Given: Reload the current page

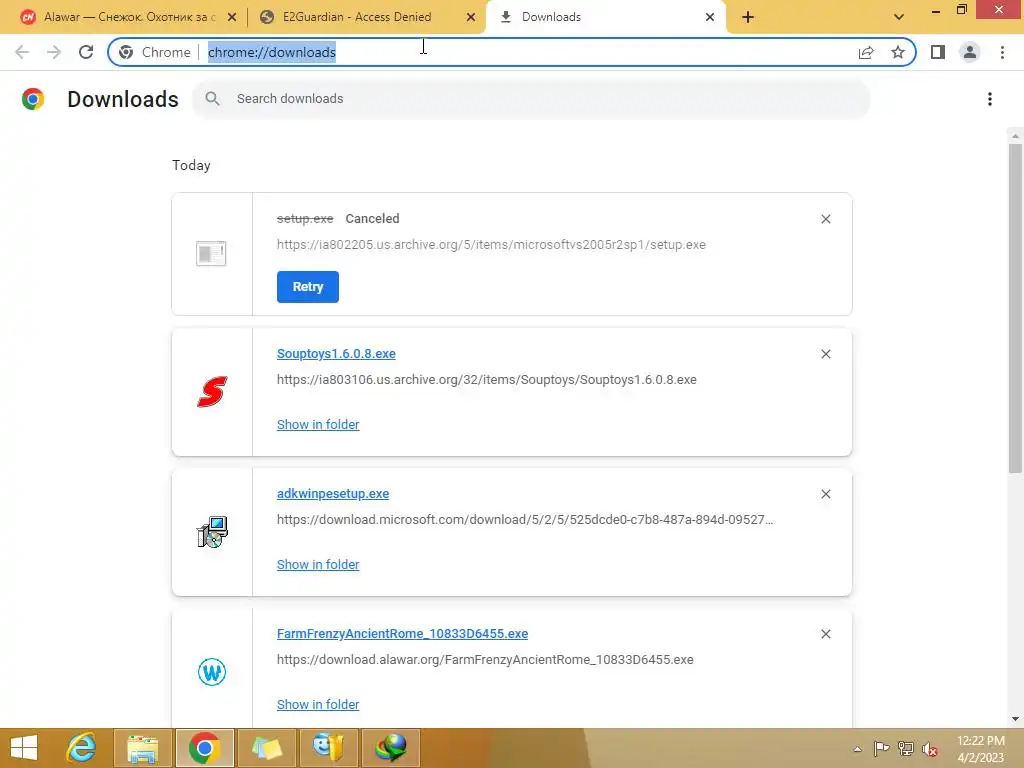Looking at the screenshot, I should (86, 52).
